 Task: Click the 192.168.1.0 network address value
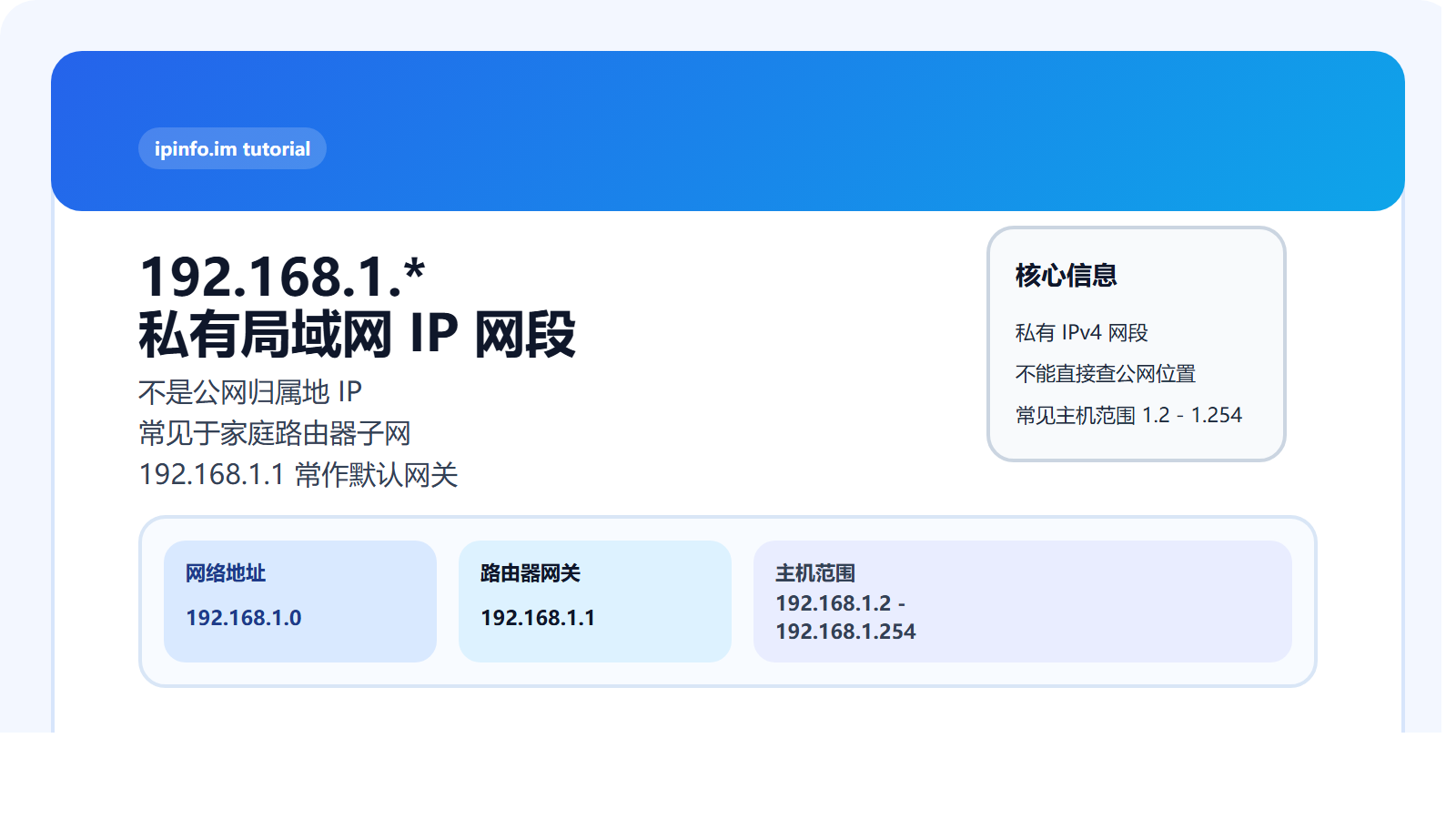click(243, 618)
